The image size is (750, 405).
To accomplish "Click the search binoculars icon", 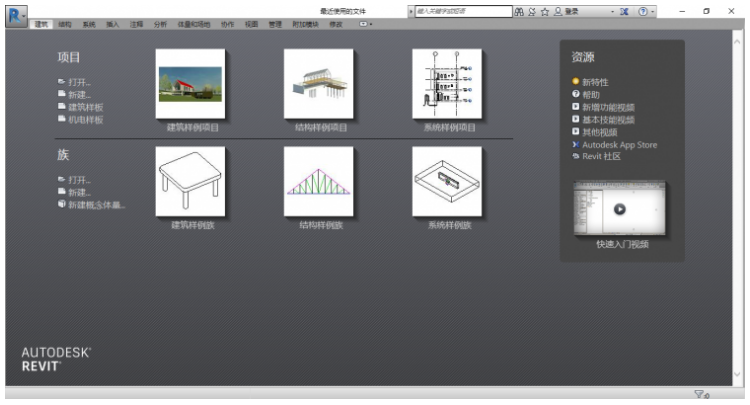I will point(521,11).
